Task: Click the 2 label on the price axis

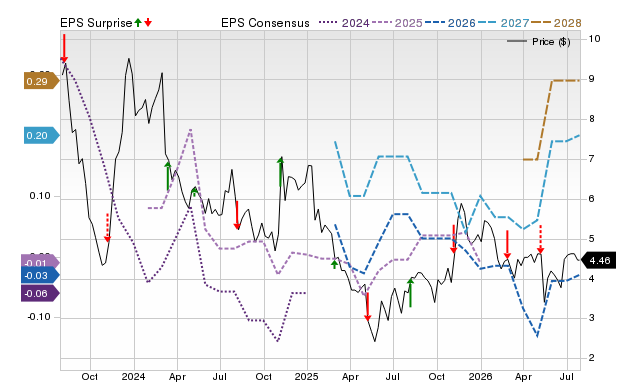Action: pos(591,358)
